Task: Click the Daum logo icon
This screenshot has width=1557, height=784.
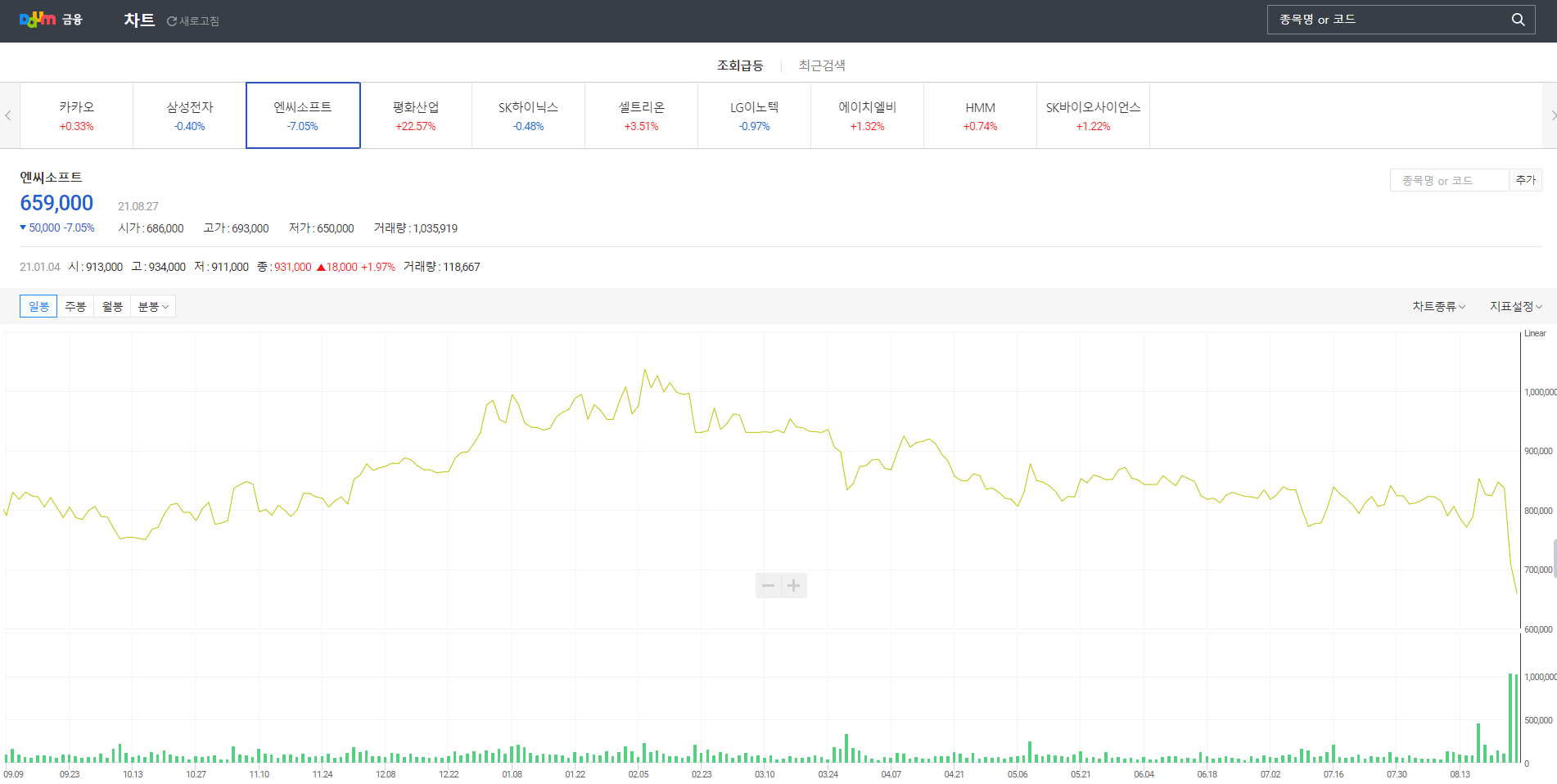Action: pos(38,19)
